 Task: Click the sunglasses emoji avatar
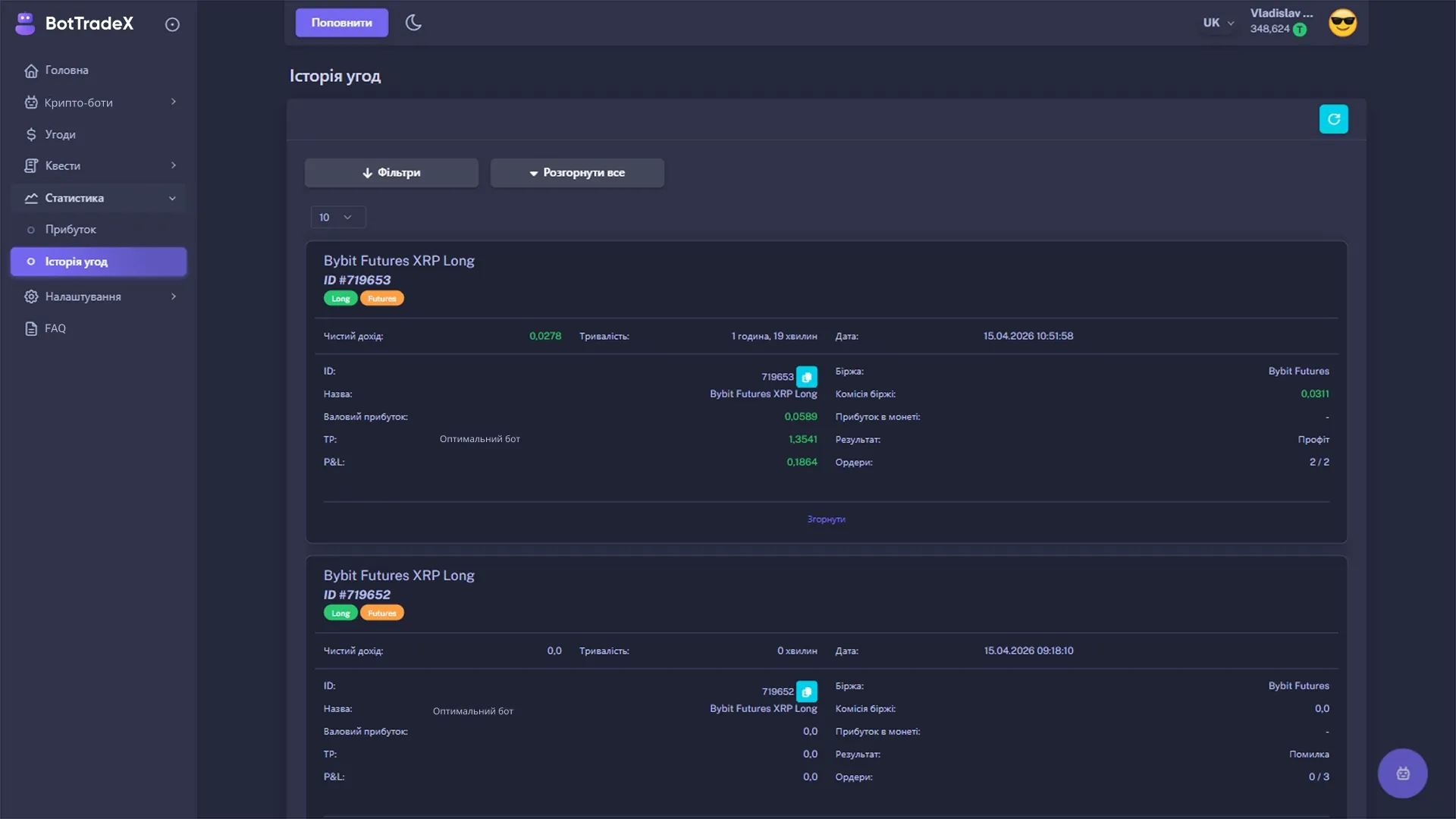[1342, 23]
